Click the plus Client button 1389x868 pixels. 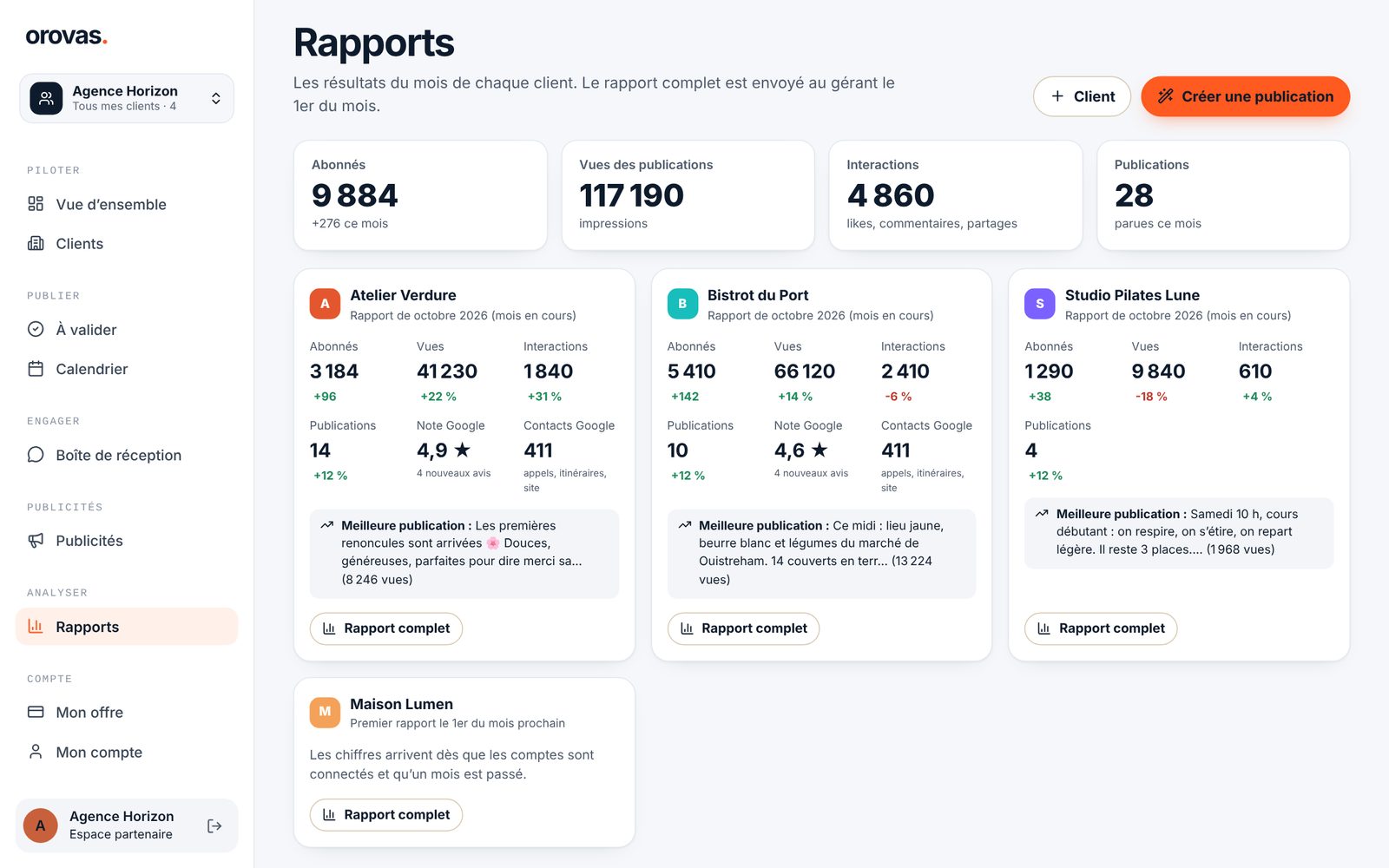point(1082,96)
